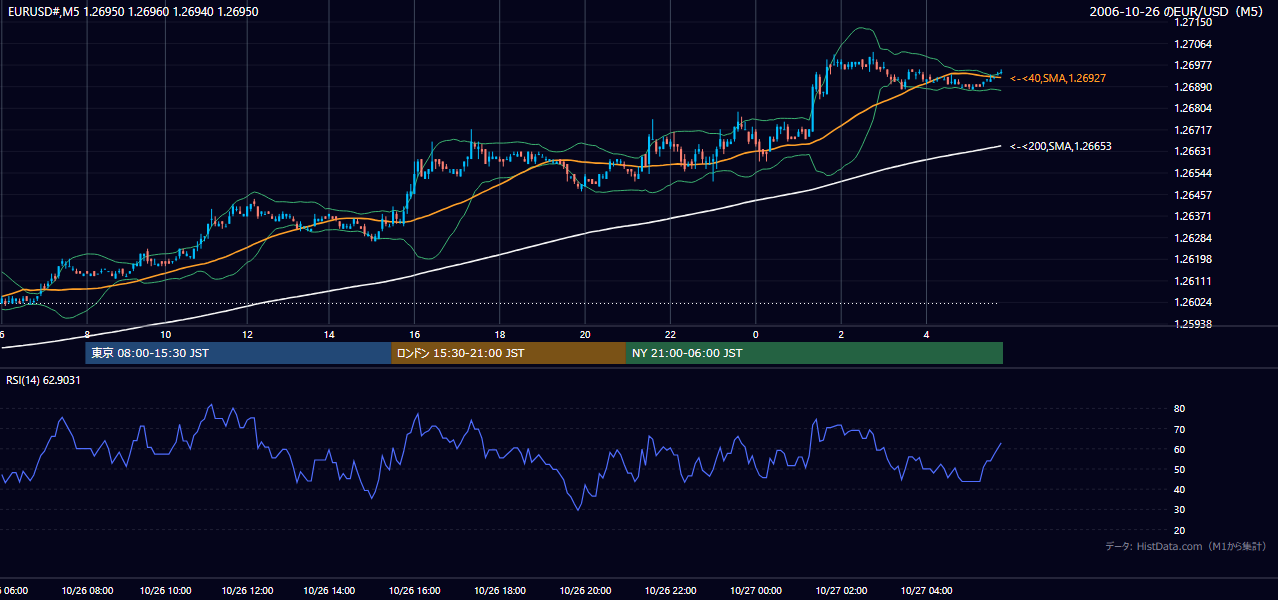The height and width of the screenshot is (600, 1278).
Task: Click price scale value 1.26024
Action: point(1194,302)
